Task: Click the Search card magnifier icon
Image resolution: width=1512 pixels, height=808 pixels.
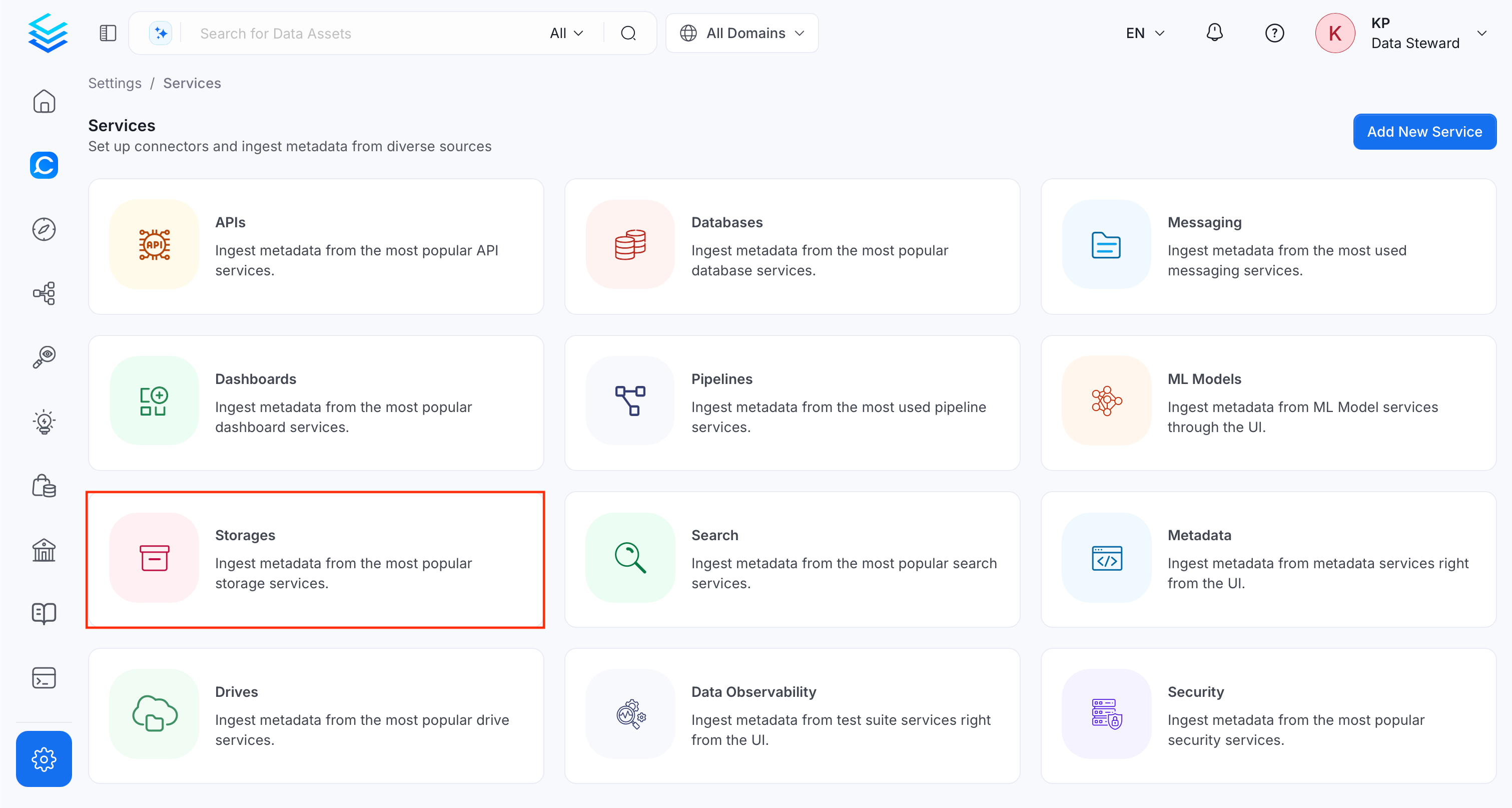Action: [x=630, y=558]
